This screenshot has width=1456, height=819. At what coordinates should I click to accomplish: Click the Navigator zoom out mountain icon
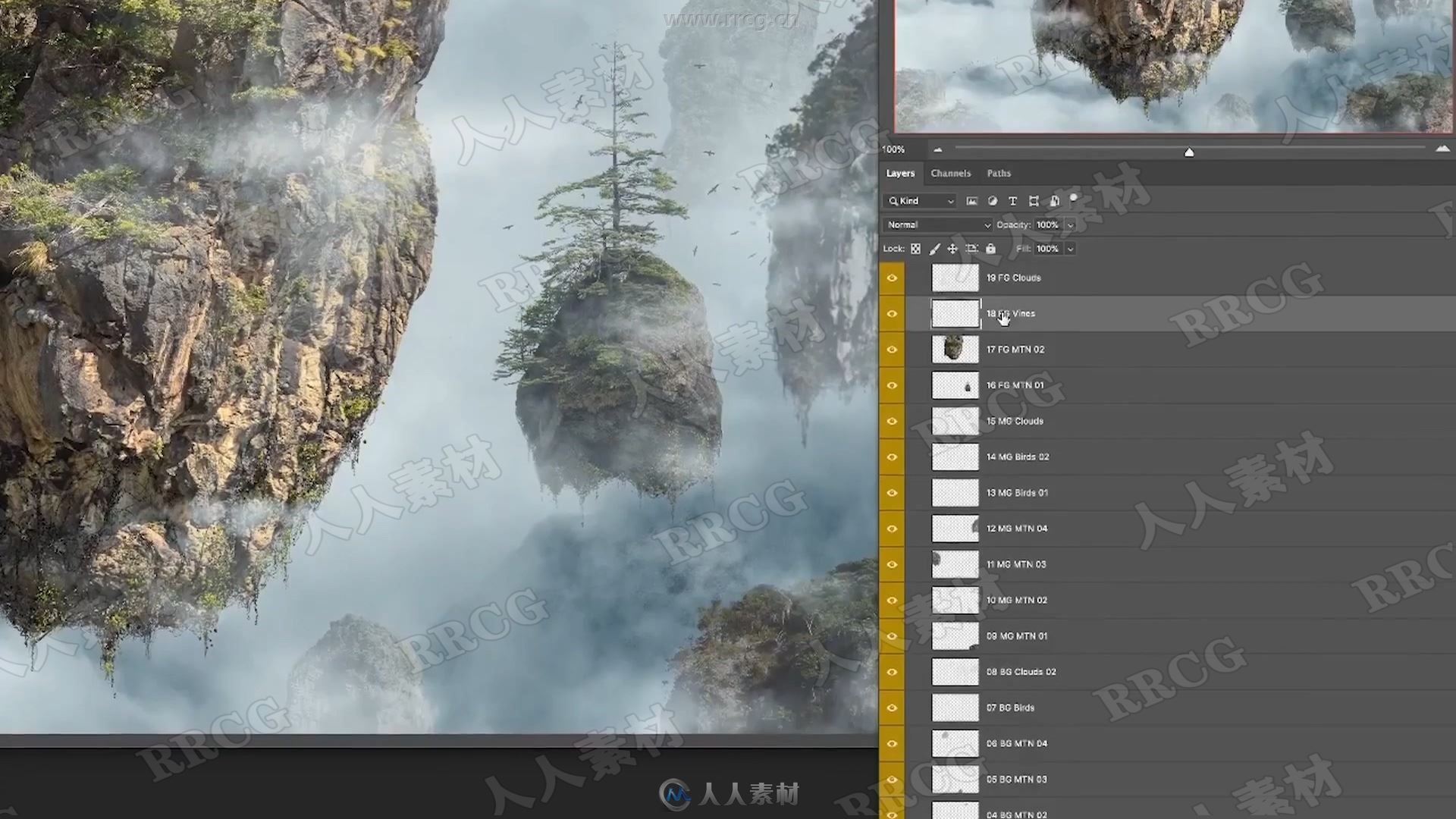coord(937,149)
